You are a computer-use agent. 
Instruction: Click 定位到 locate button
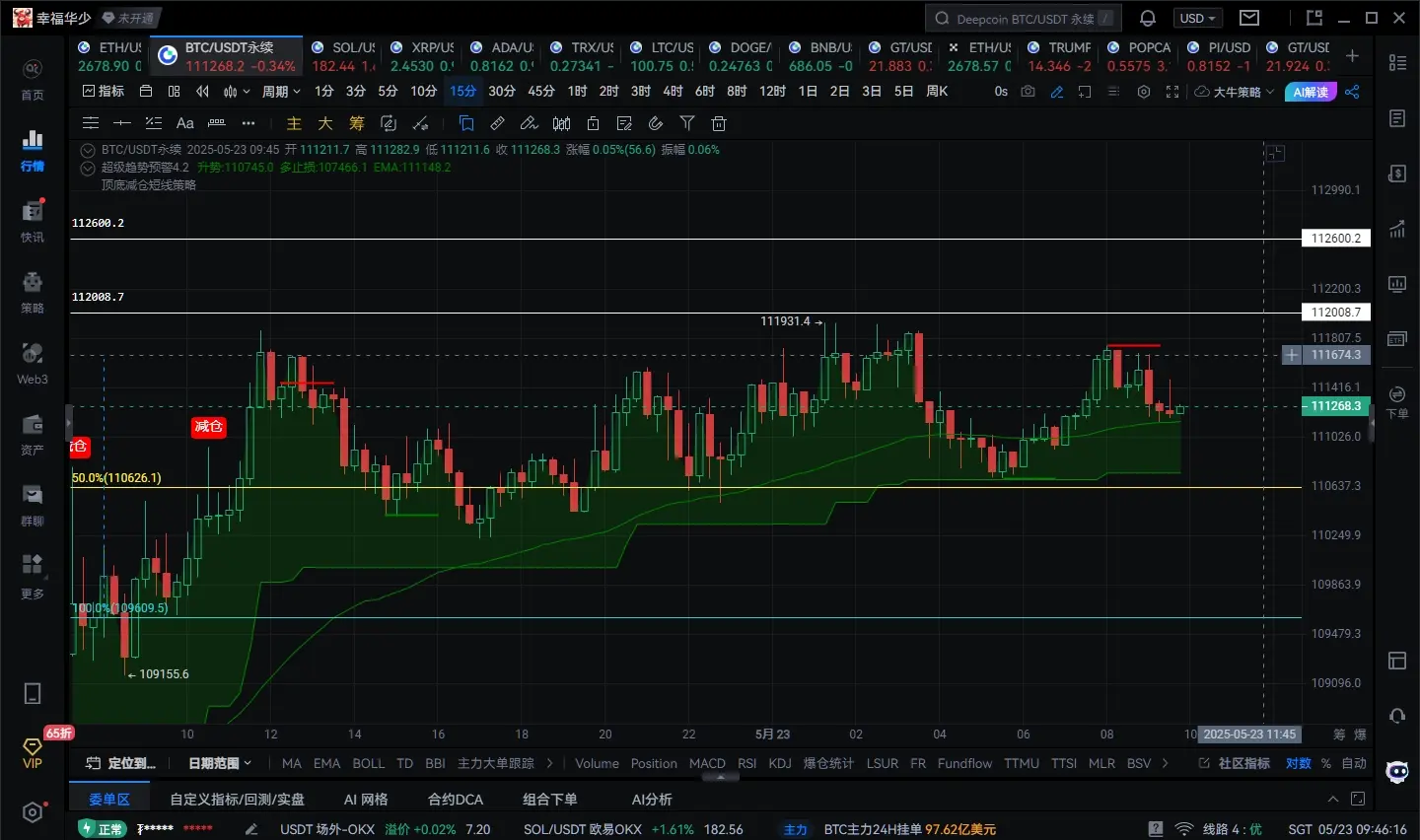click(121, 763)
